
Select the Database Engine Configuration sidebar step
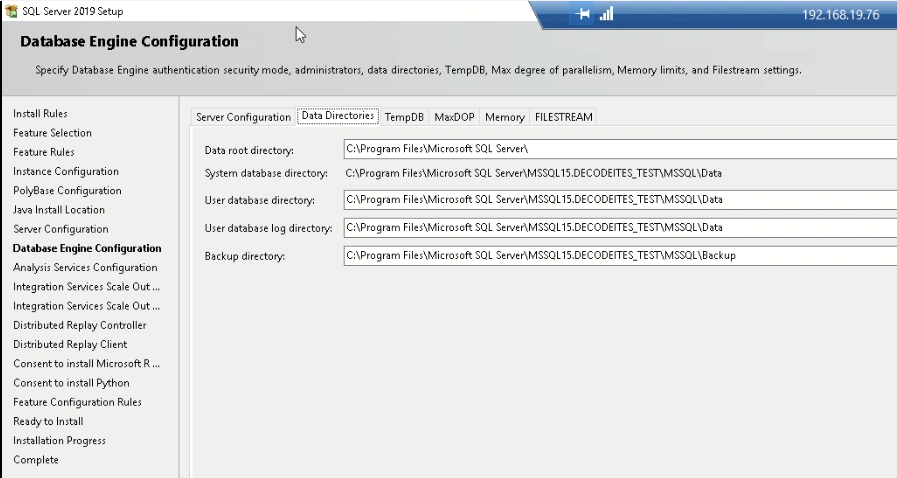point(87,248)
